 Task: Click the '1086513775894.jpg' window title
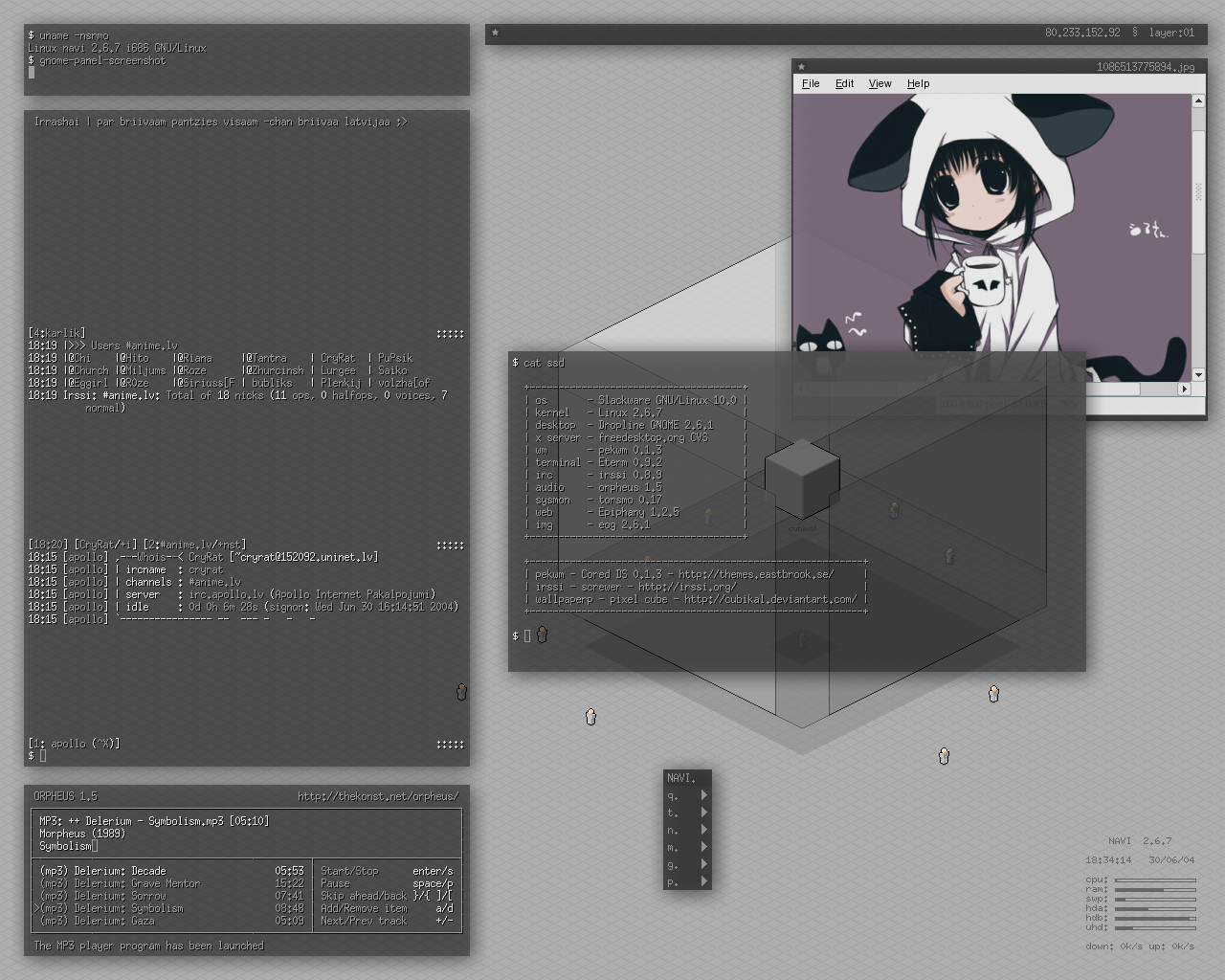1146,67
